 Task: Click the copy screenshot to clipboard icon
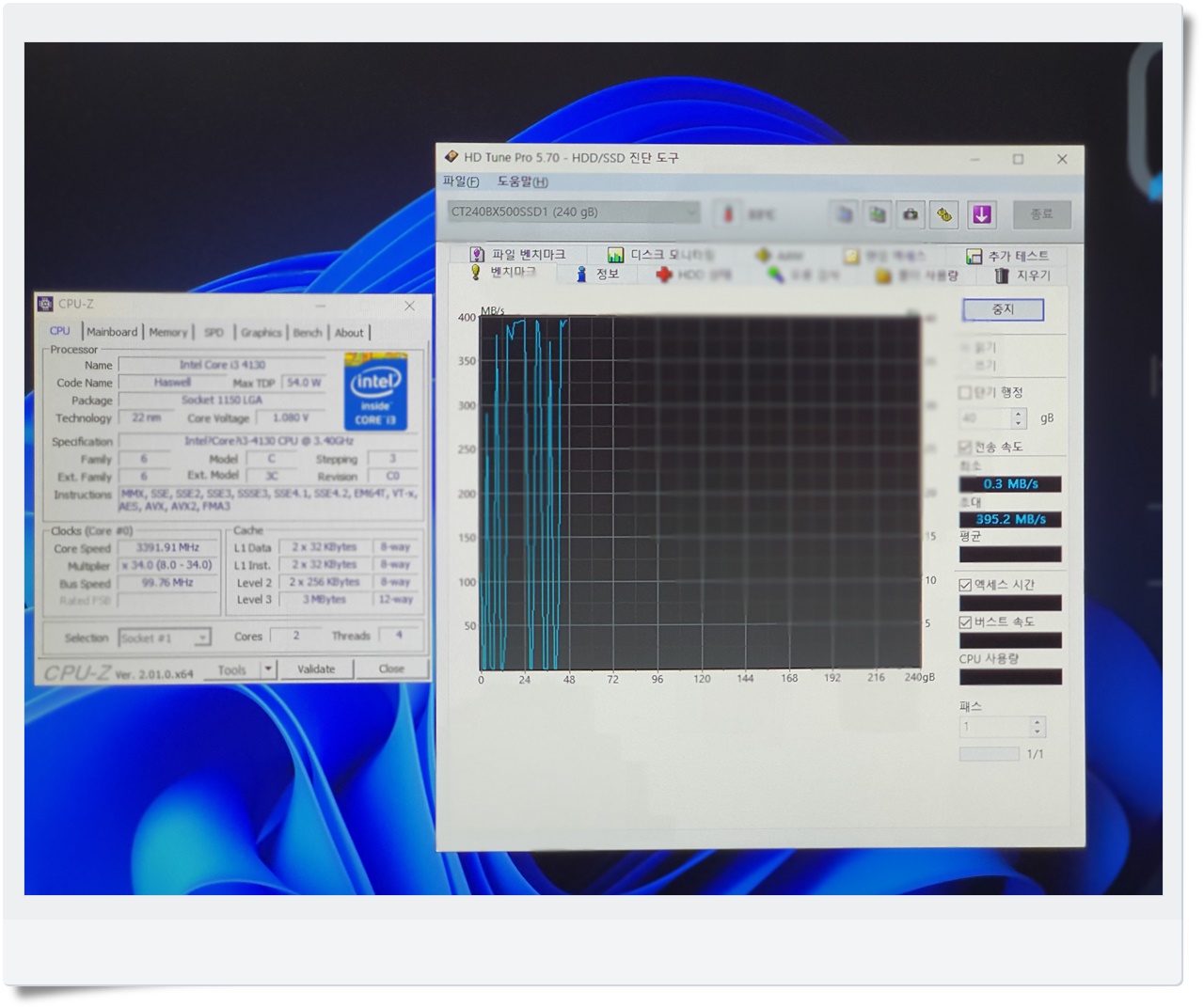click(x=878, y=214)
